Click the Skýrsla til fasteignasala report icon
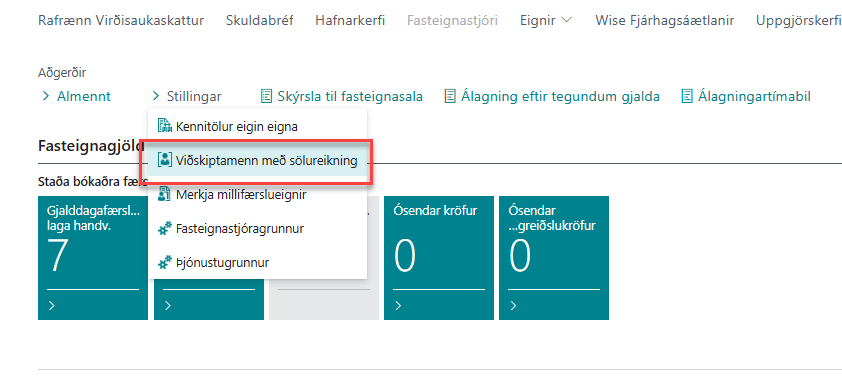Viewport: 842px width, 383px height. point(266,97)
